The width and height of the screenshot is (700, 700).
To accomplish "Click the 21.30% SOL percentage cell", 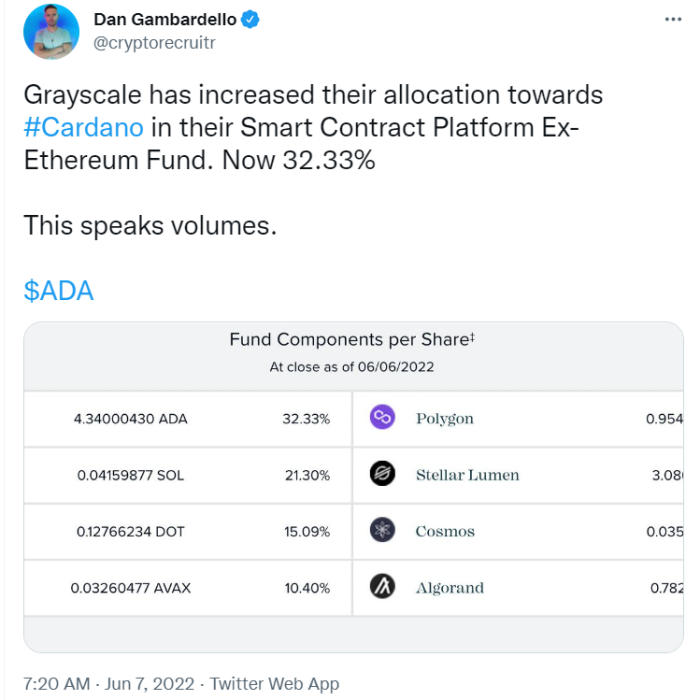I will click(x=307, y=475).
